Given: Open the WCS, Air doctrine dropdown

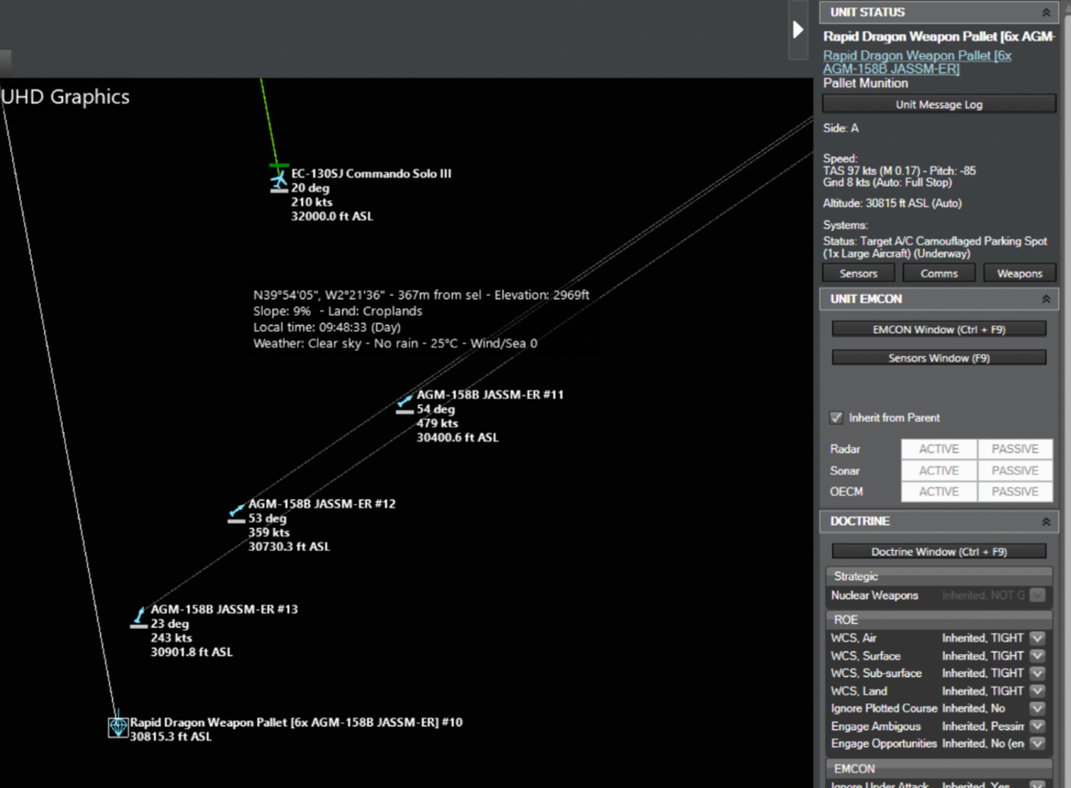Looking at the screenshot, I should tap(1037, 637).
